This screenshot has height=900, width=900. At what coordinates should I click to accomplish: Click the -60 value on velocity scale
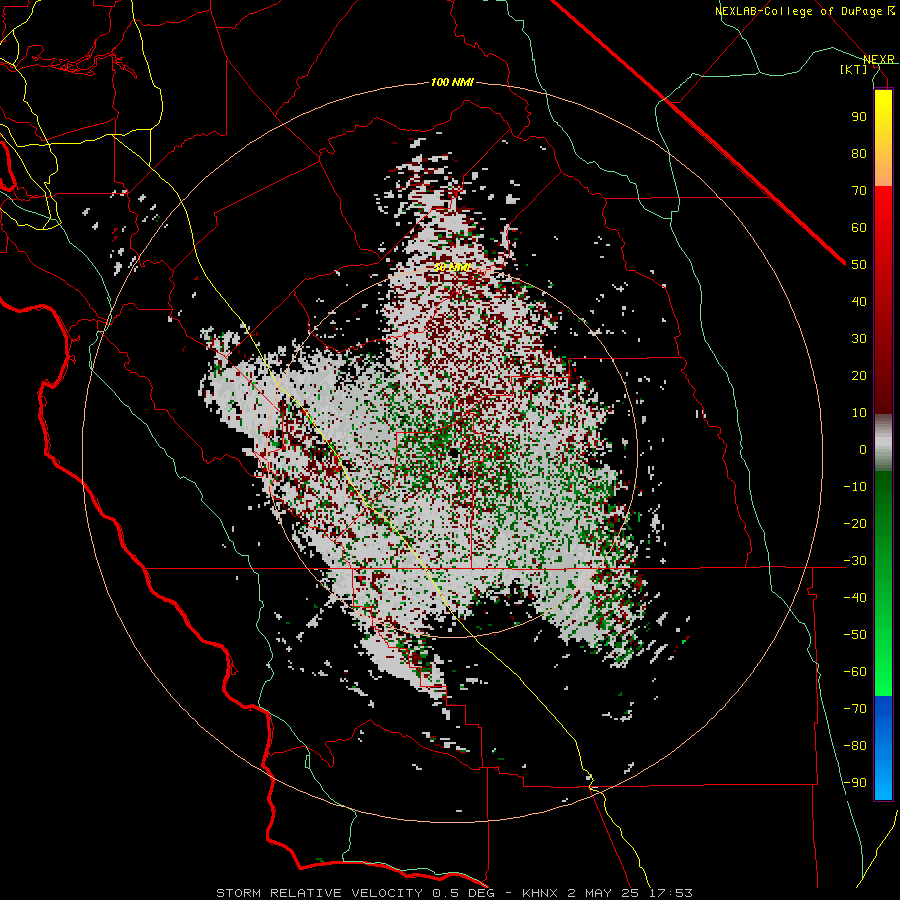click(x=855, y=672)
